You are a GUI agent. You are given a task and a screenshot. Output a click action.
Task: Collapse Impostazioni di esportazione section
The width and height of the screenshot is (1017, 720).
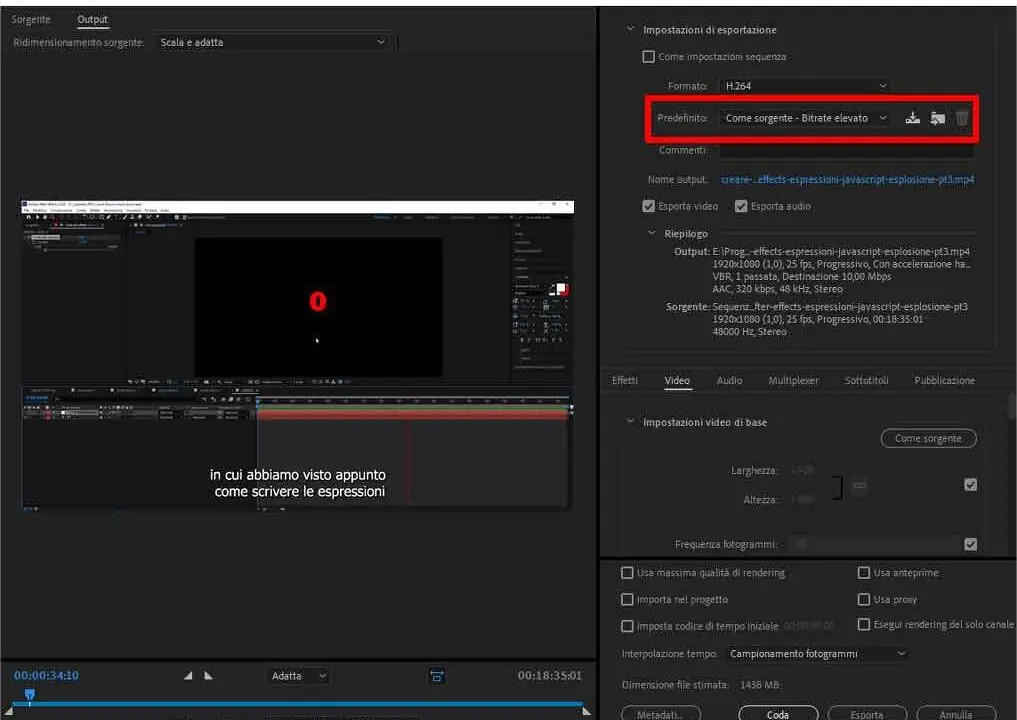tap(629, 30)
